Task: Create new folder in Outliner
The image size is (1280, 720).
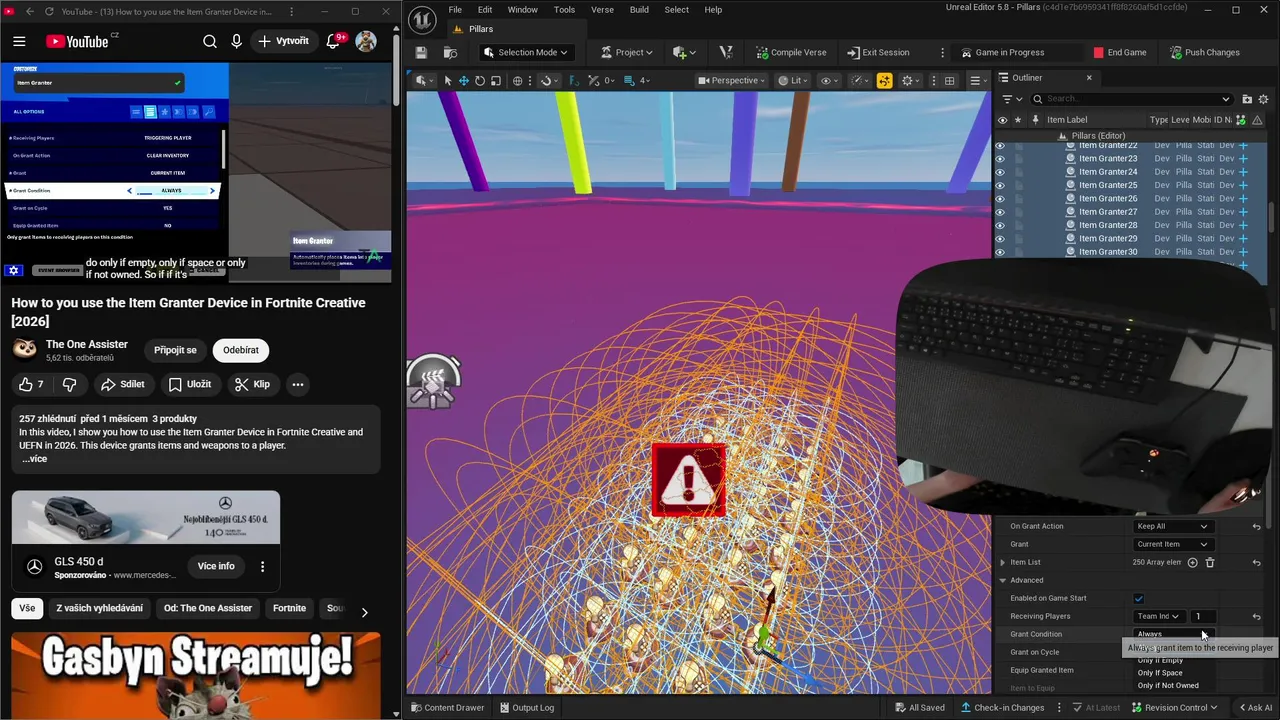Action: (1246, 99)
